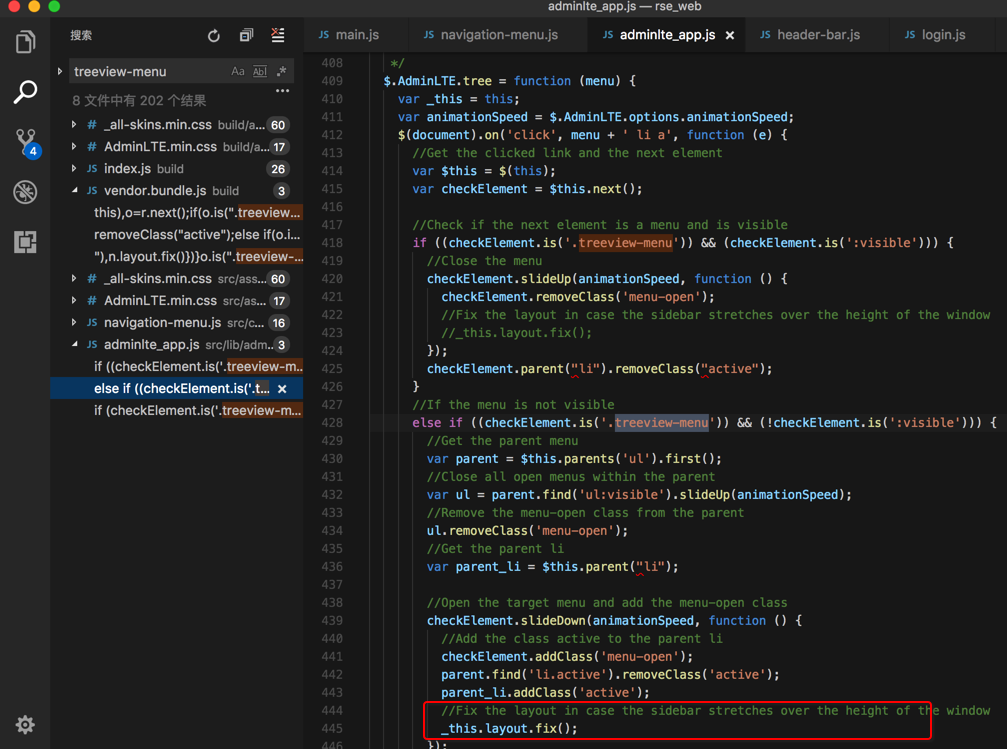This screenshot has height=749, width=1007.
Task: Switch to the header-bar.js tab
Action: coord(817,35)
